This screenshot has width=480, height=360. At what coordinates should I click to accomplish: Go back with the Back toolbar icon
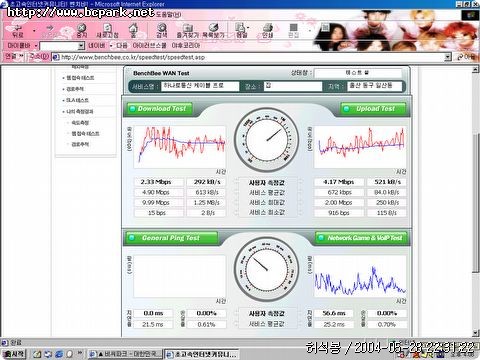[17, 30]
